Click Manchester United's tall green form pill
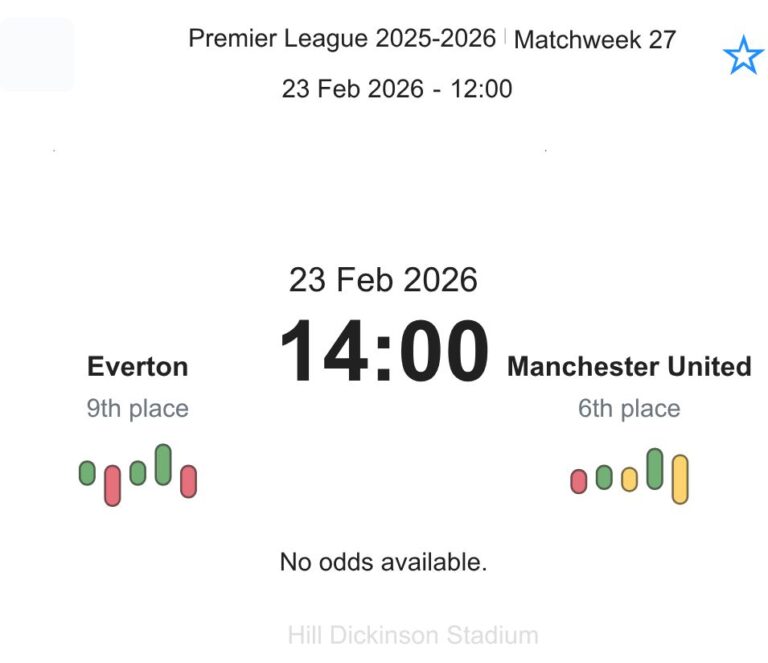Screen dimensions: 768x663 pos(655,468)
